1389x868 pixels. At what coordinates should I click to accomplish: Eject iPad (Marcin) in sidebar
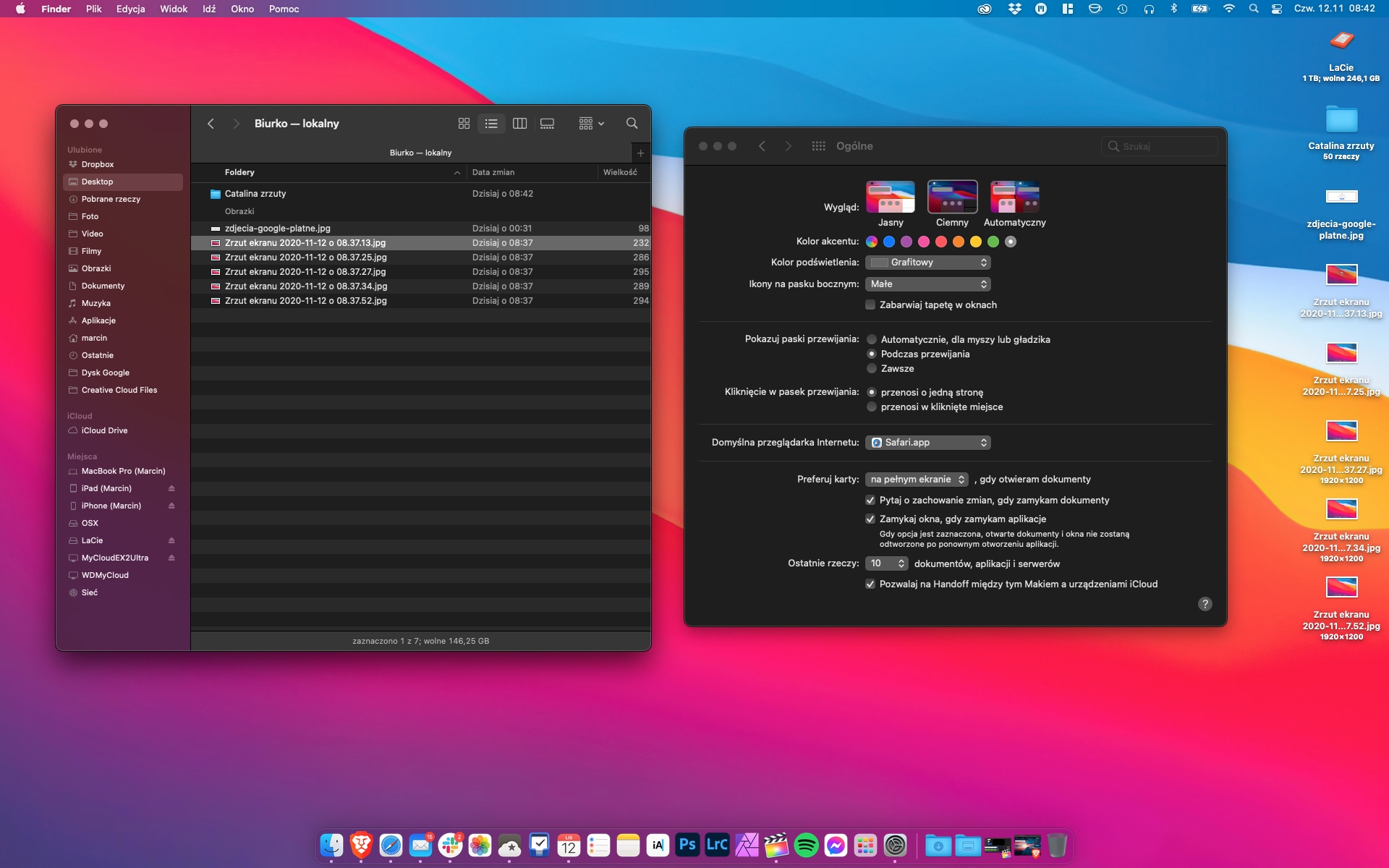[x=171, y=488]
